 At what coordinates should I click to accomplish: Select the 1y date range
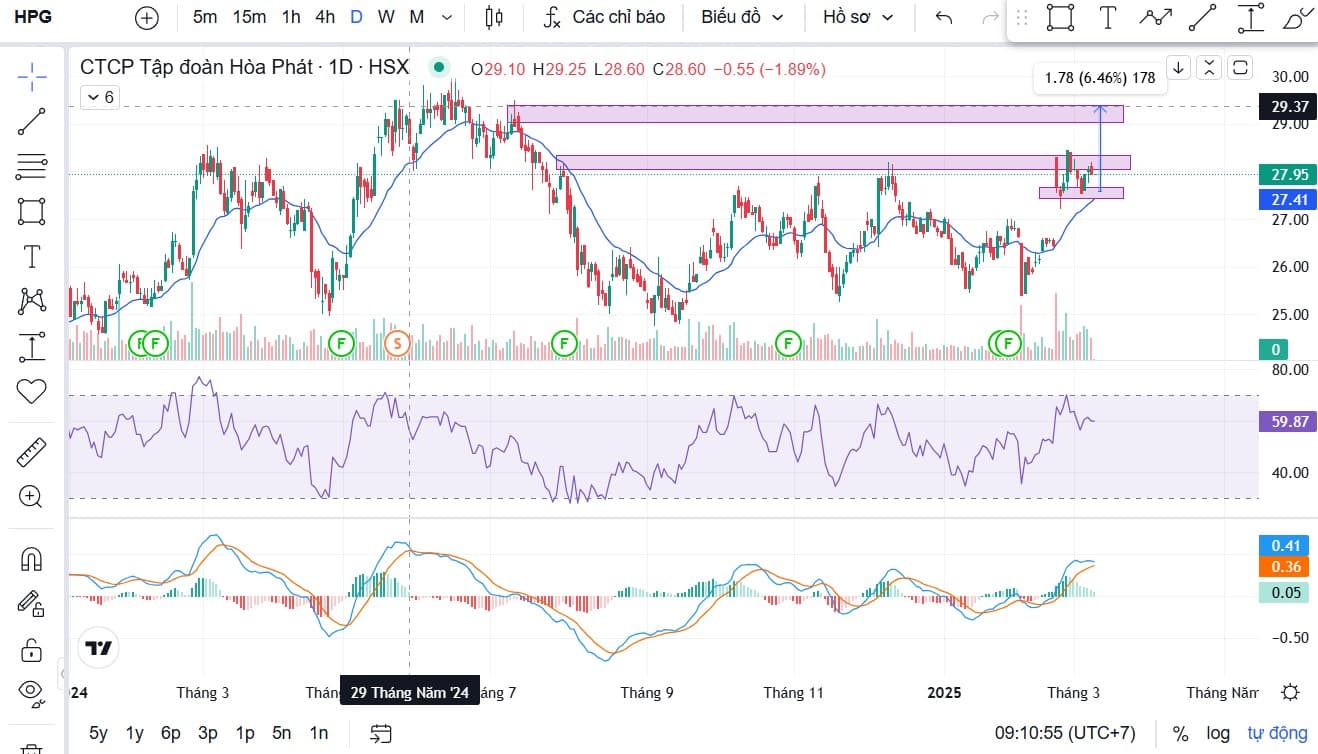tap(134, 733)
